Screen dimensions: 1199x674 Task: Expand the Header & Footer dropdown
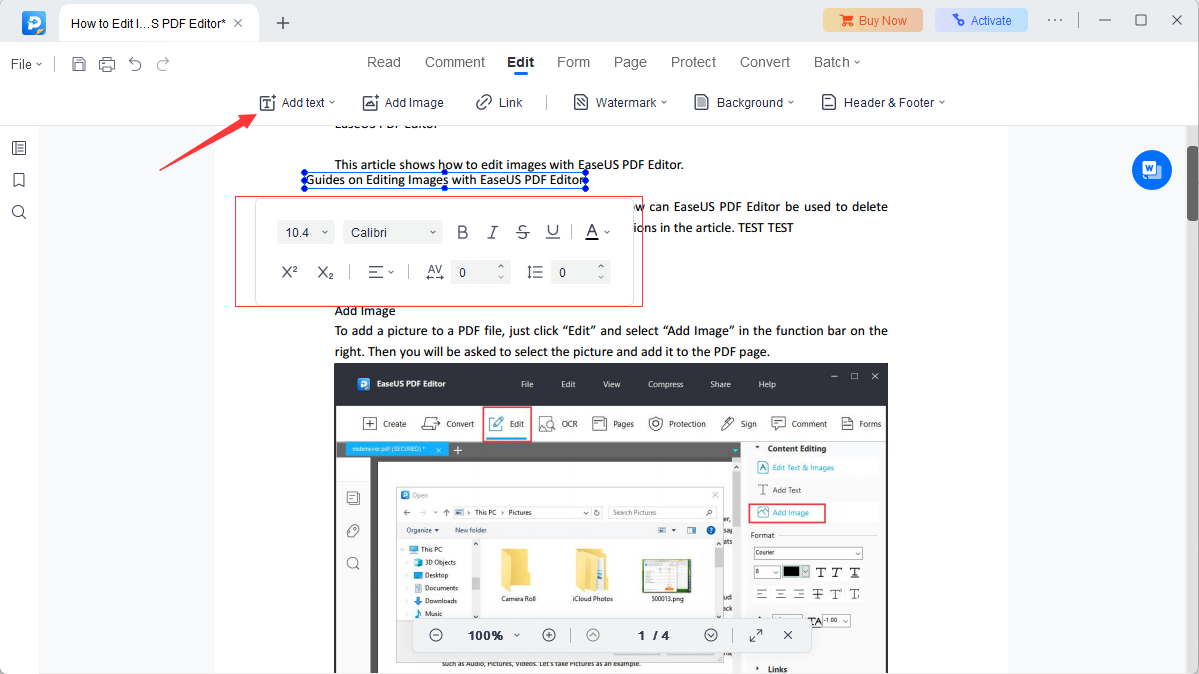(x=883, y=103)
